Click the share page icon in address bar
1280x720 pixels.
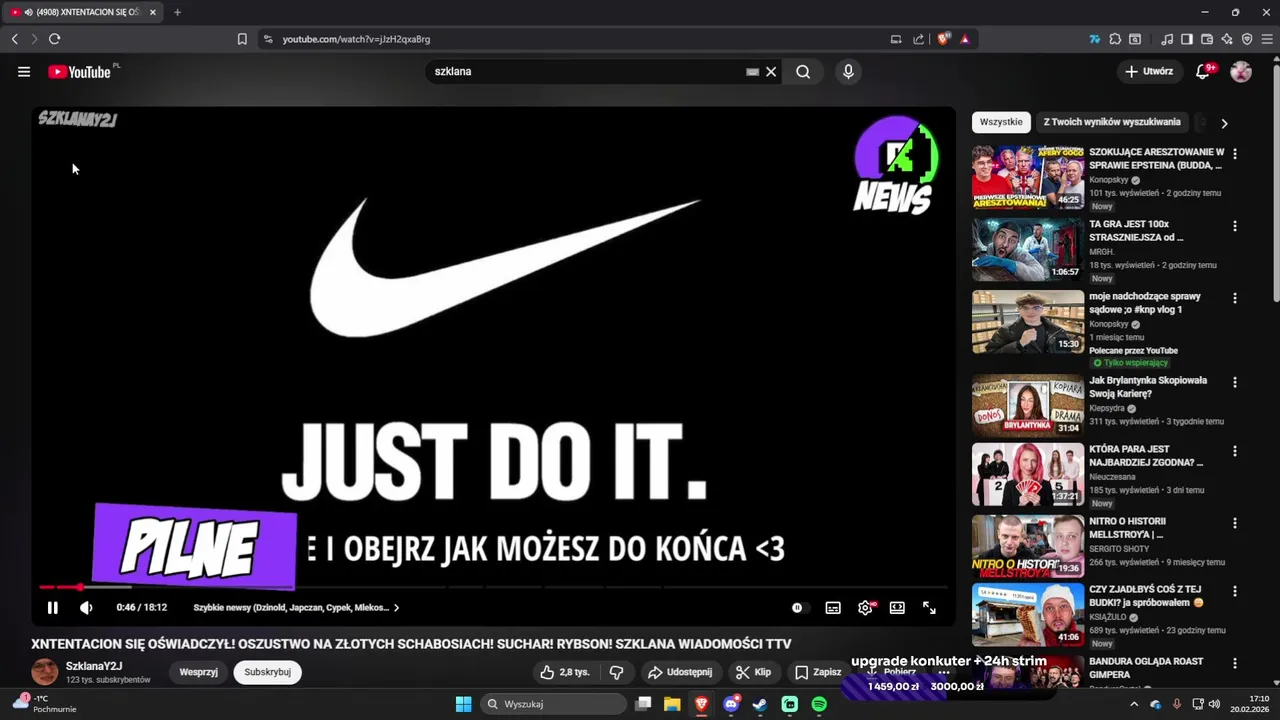coord(919,39)
